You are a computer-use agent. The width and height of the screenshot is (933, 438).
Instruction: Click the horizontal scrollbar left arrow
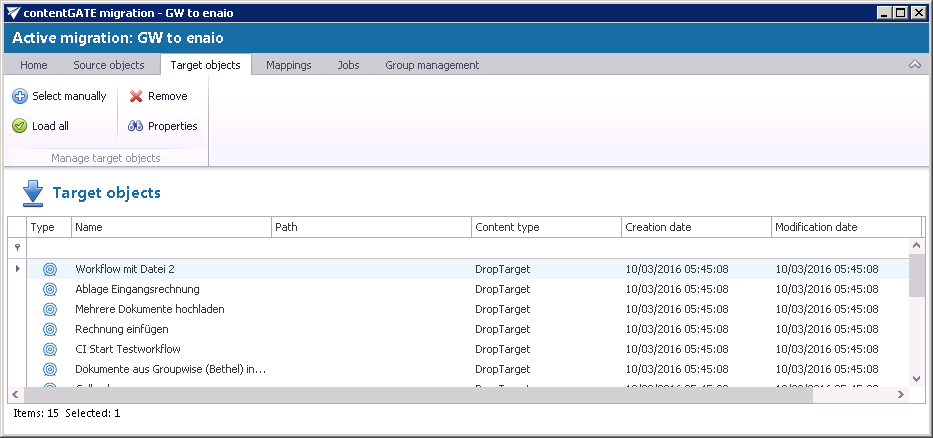pyautogui.click(x=14, y=394)
